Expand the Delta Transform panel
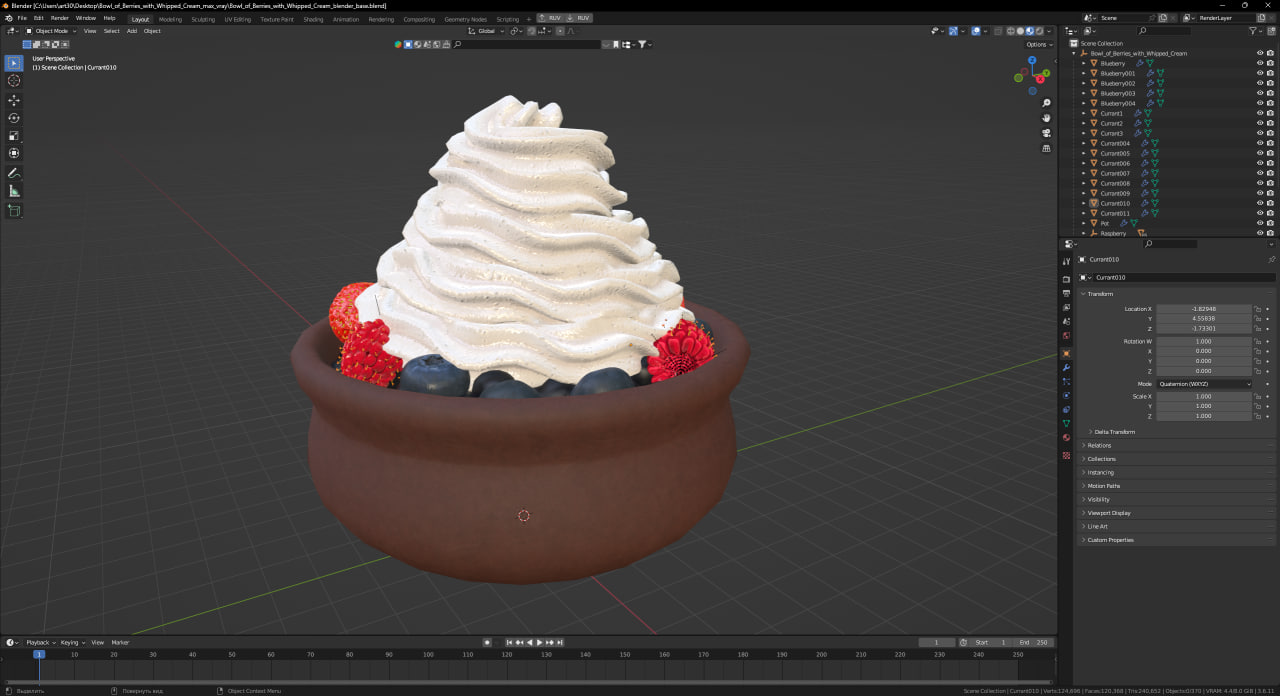 tap(1115, 432)
